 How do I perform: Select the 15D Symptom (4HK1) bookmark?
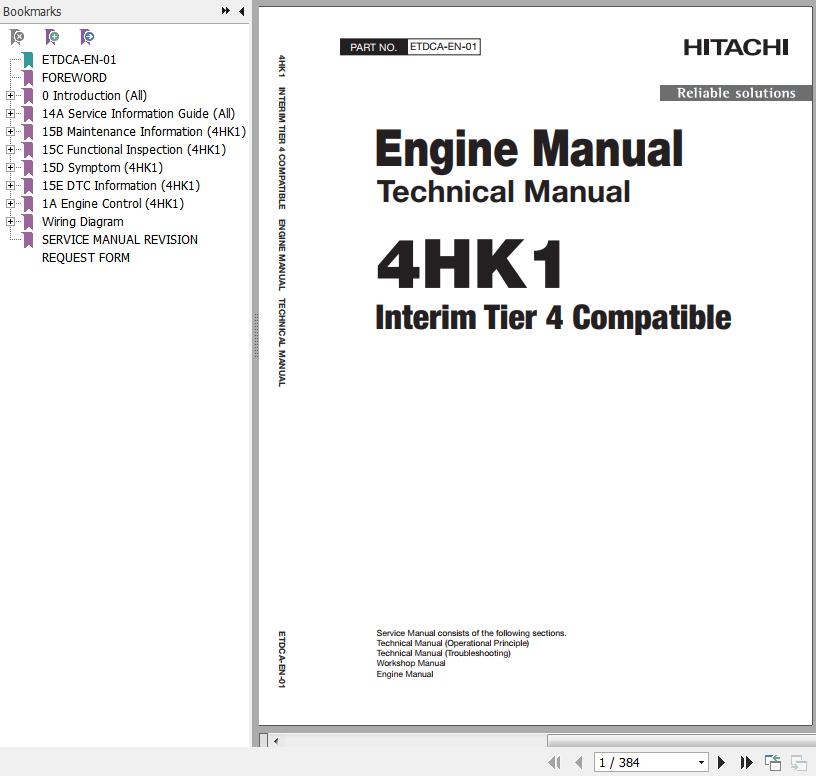coord(103,168)
